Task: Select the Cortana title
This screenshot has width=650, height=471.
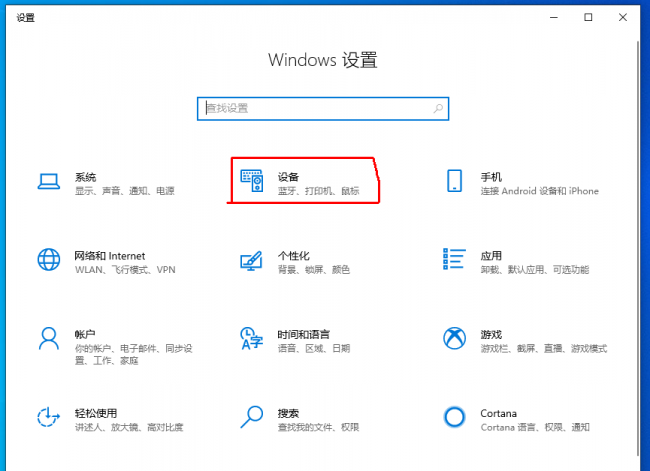Action: (x=499, y=413)
